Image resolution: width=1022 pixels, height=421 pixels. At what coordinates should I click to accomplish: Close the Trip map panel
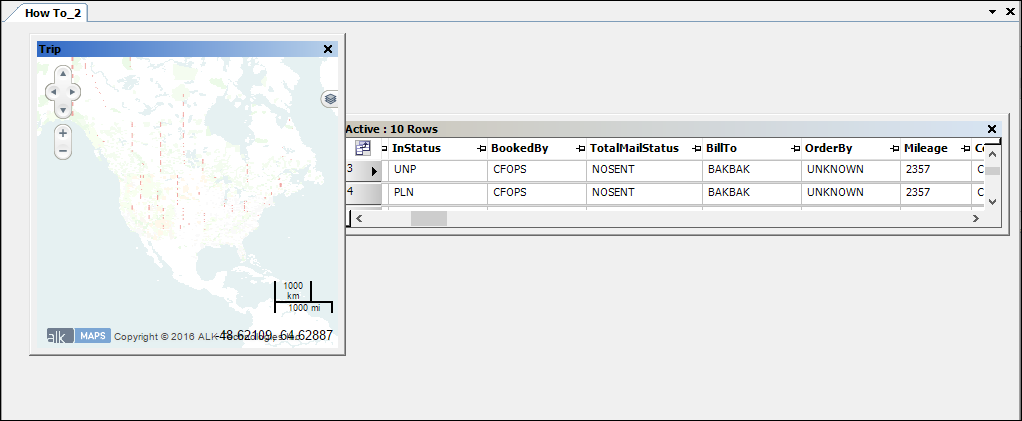[328, 49]
